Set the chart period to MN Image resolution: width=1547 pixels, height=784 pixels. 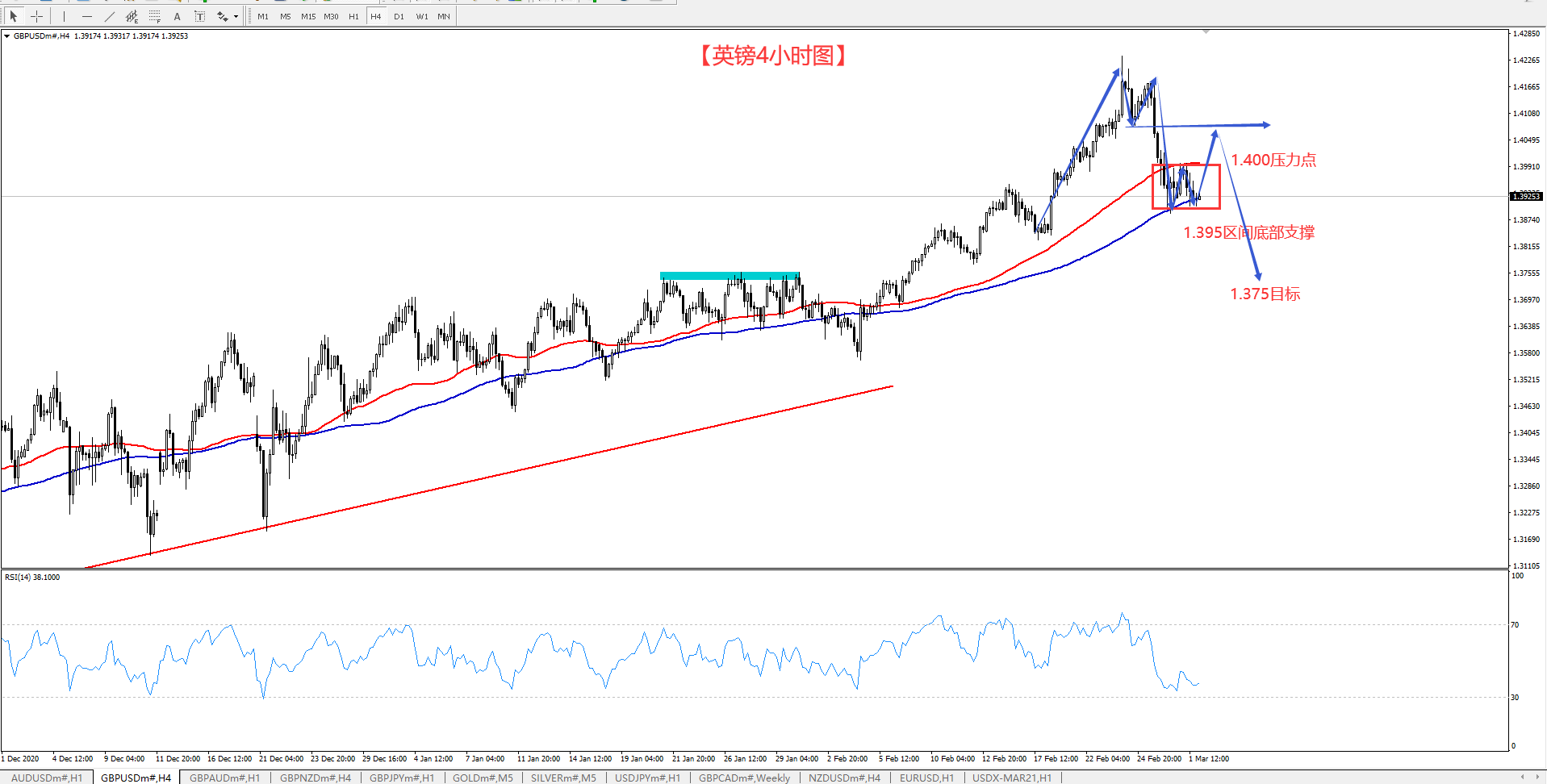(x=444, y=16)
